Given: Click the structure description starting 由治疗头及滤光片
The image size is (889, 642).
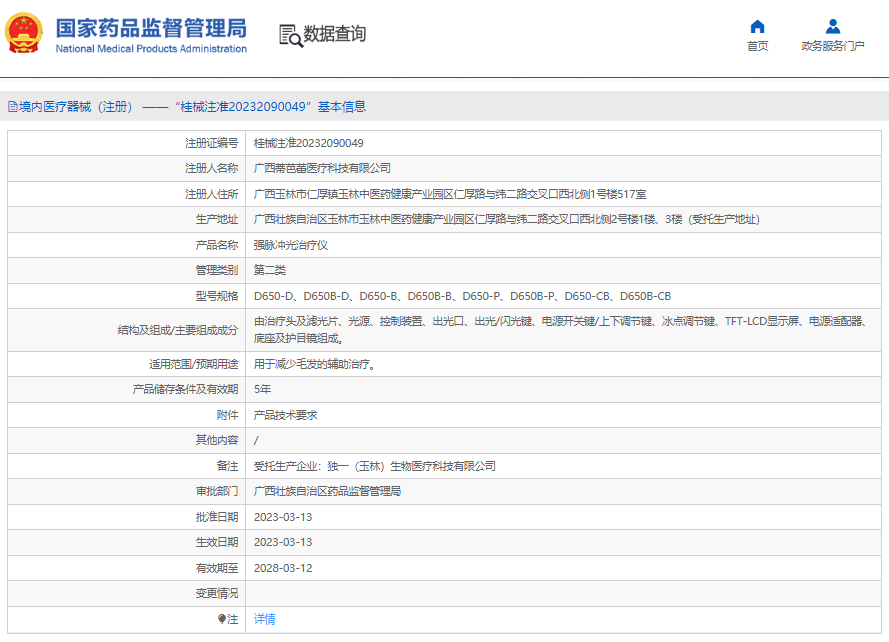Looking at the screenshot, I should pos(561,330).
